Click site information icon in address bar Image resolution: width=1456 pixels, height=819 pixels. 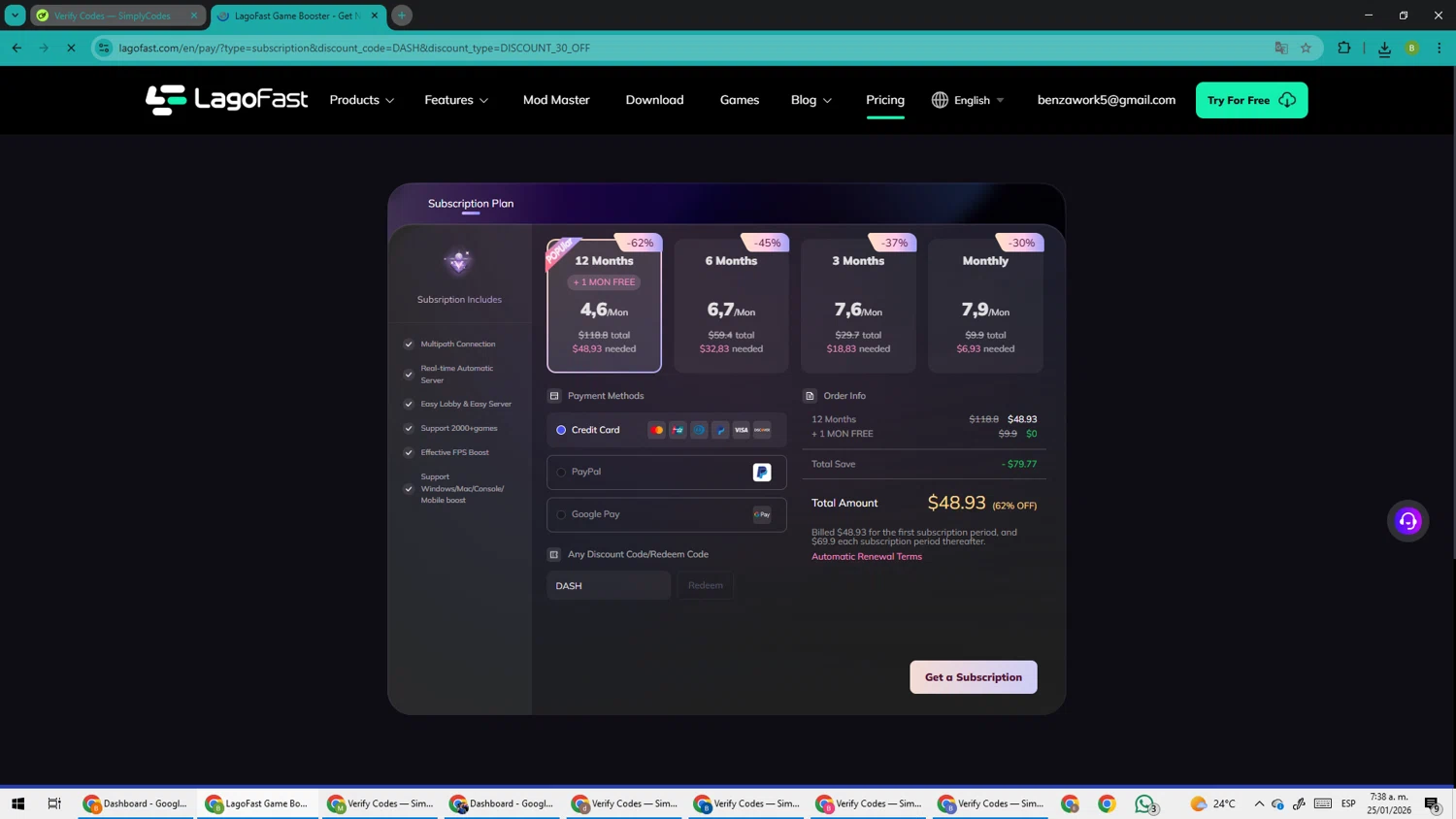coord(104,48)
